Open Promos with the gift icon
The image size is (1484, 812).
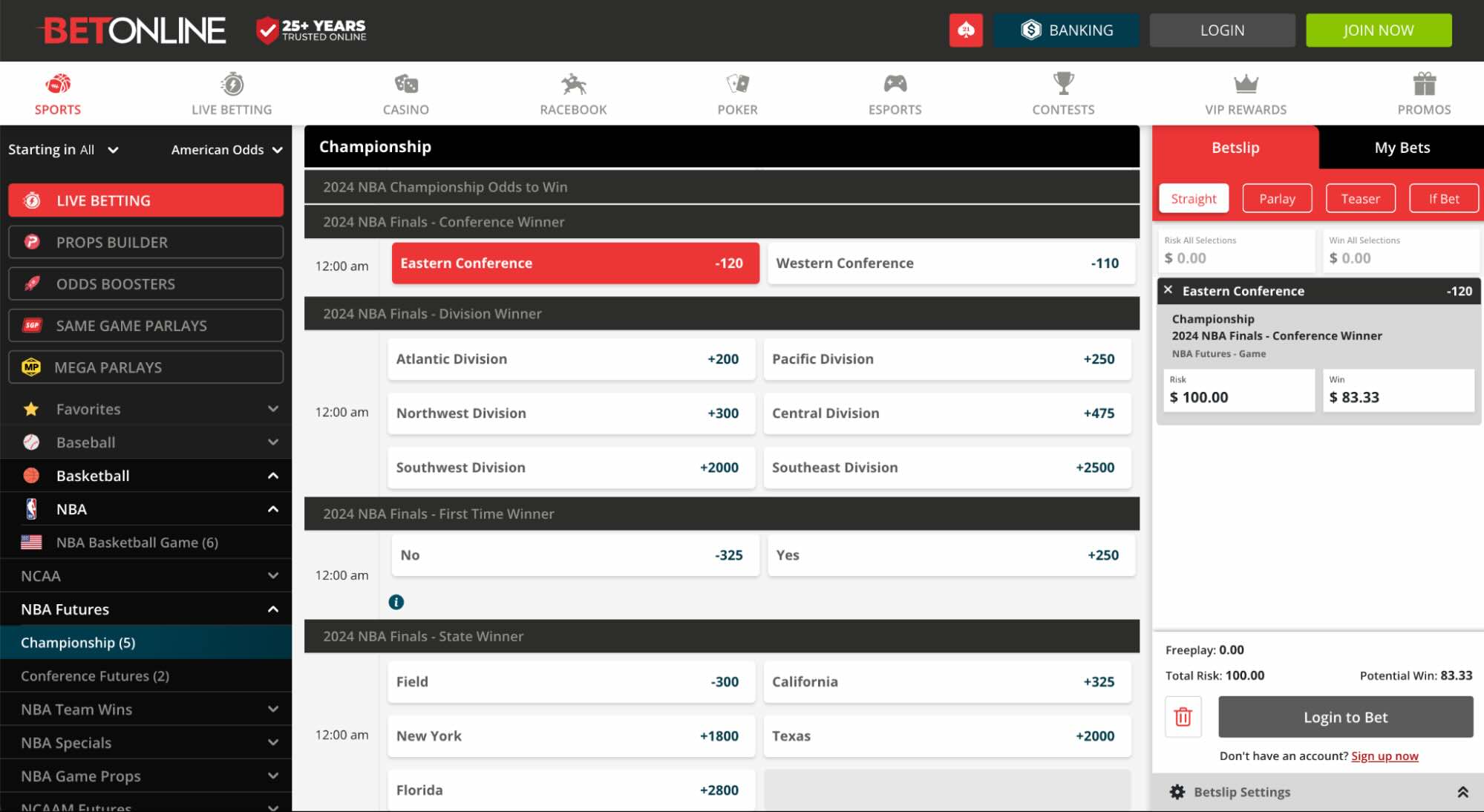tap(1423, 82)
